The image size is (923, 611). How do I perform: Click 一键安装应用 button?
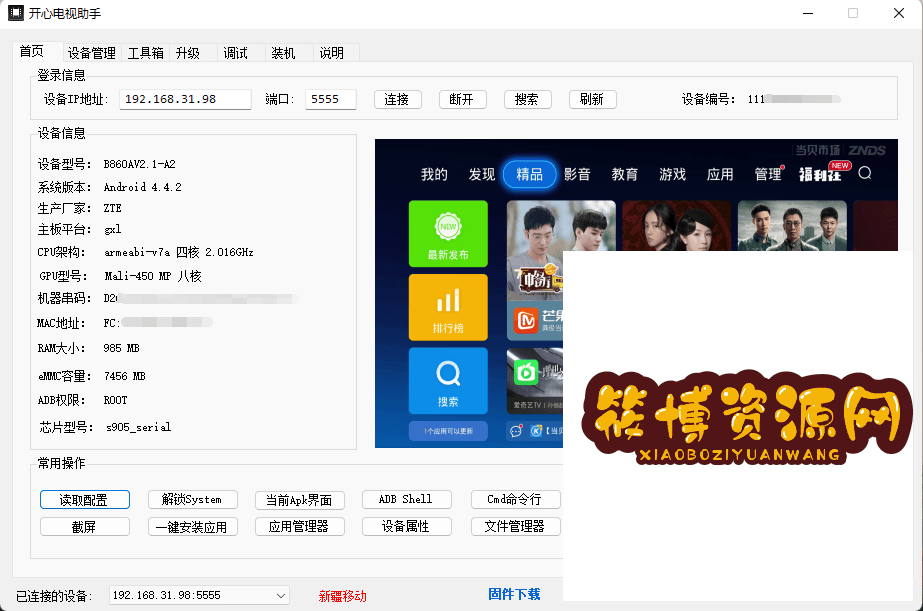coord(192,526)
